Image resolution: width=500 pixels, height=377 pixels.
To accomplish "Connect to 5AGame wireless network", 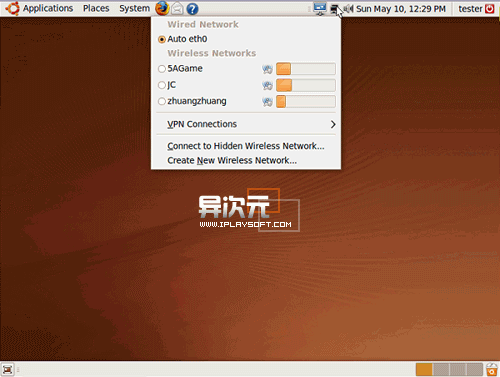I will 246,69.
